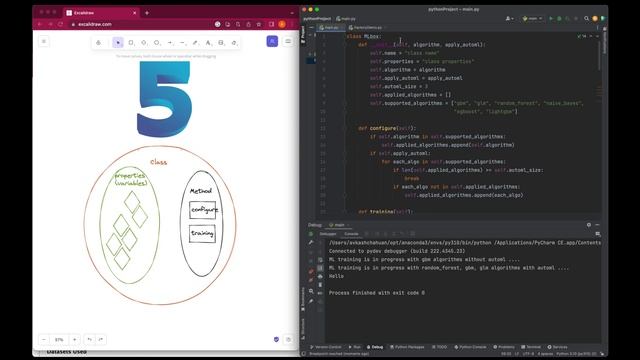The image size is (640, 360).
Task: Open the browser profile avatar
Action: pos(282,24)
